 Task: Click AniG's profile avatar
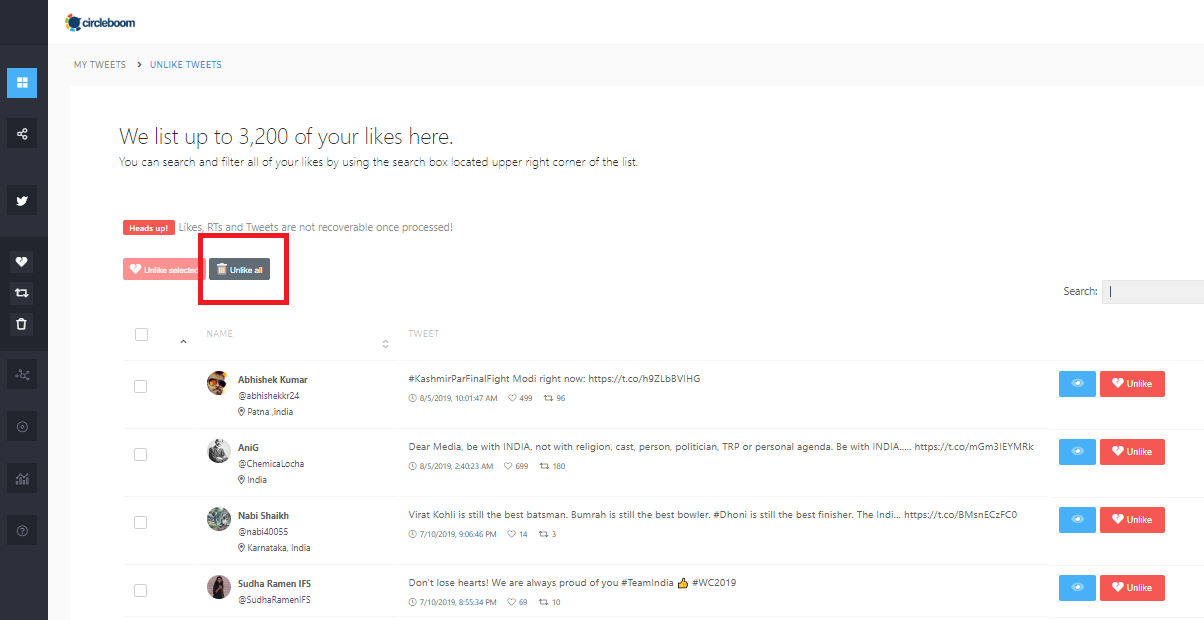219,451
